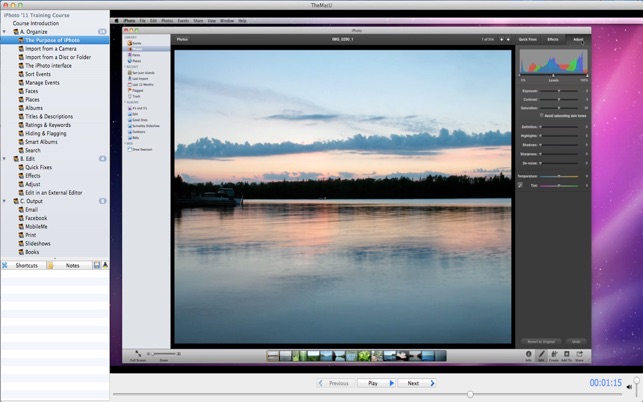Switch to the Effects tab
Screen dimensions: 643x402
(x=552, y=39)
